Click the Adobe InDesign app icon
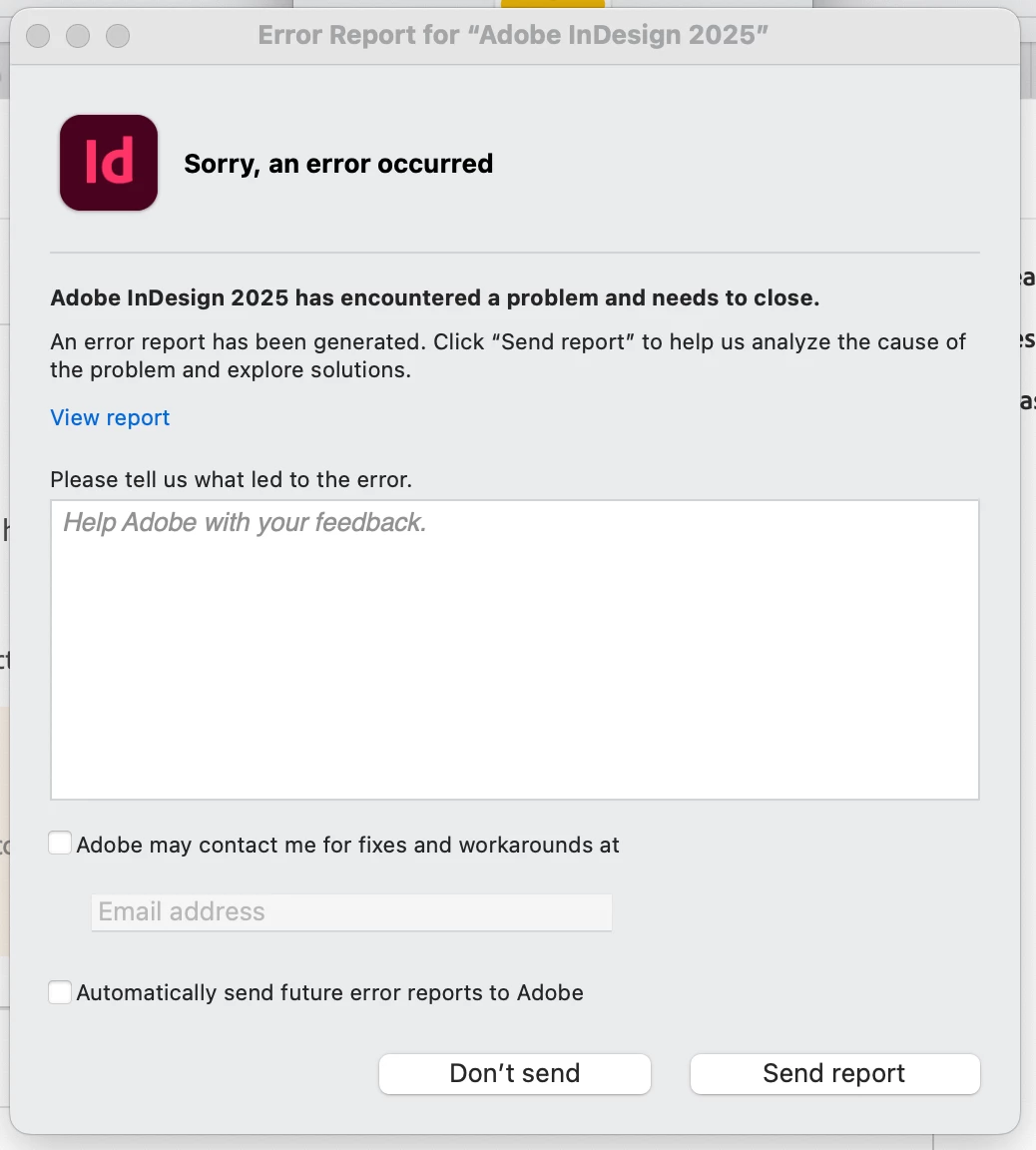 [109, 163]
